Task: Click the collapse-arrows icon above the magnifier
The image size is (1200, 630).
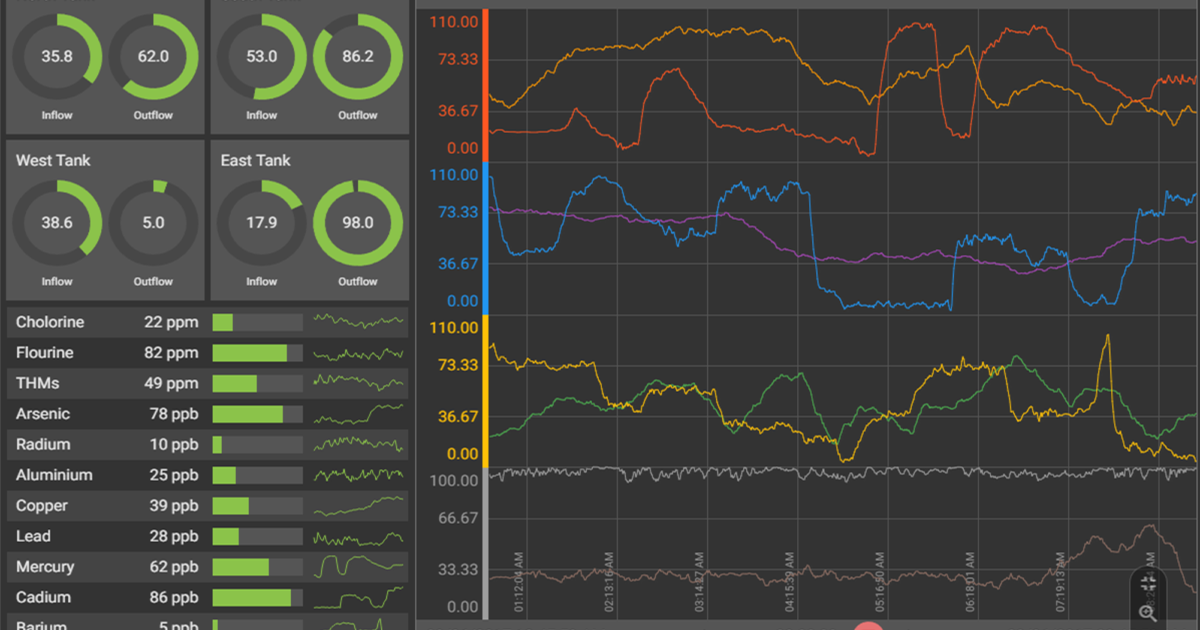Action: [x=1148, y=583]
